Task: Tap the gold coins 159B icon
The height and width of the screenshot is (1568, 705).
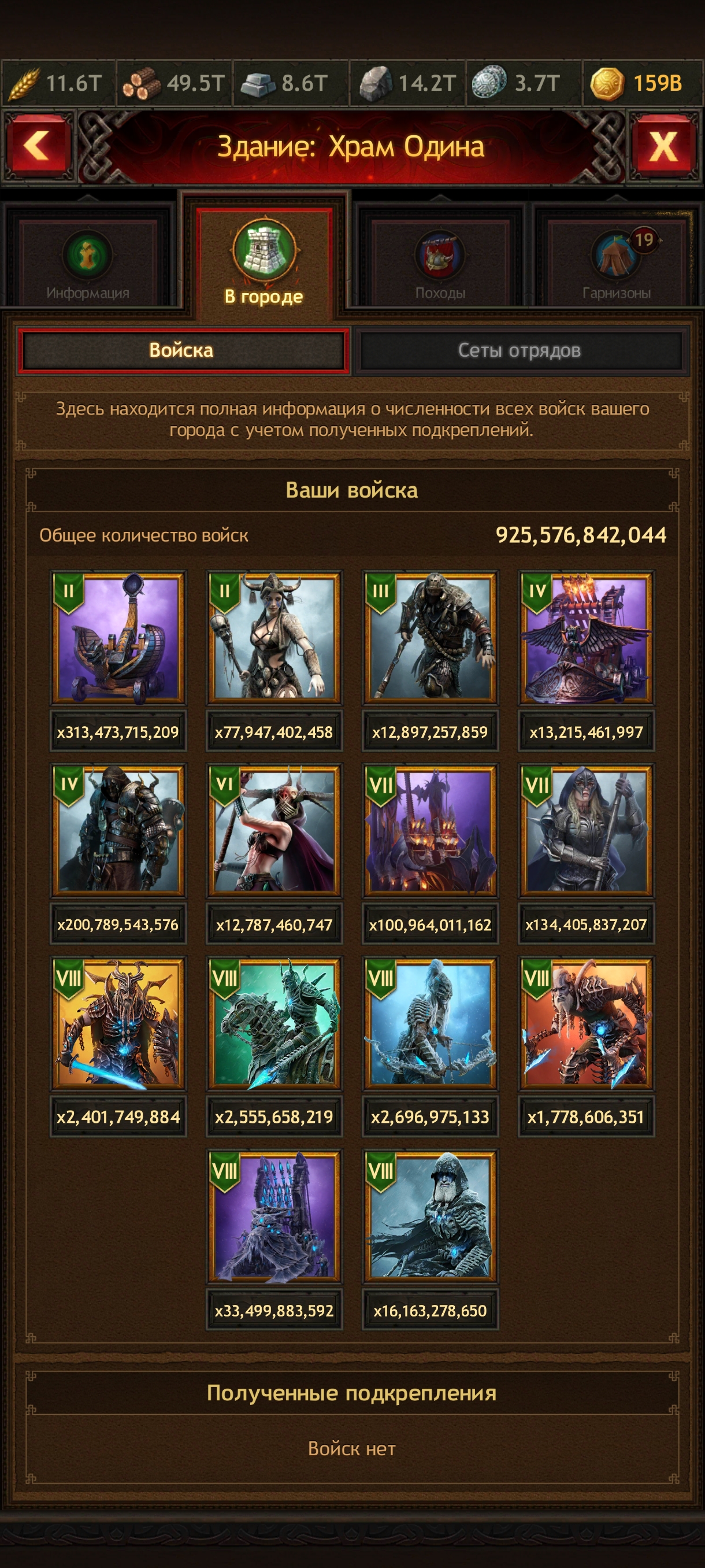Action: pos(606,83)
